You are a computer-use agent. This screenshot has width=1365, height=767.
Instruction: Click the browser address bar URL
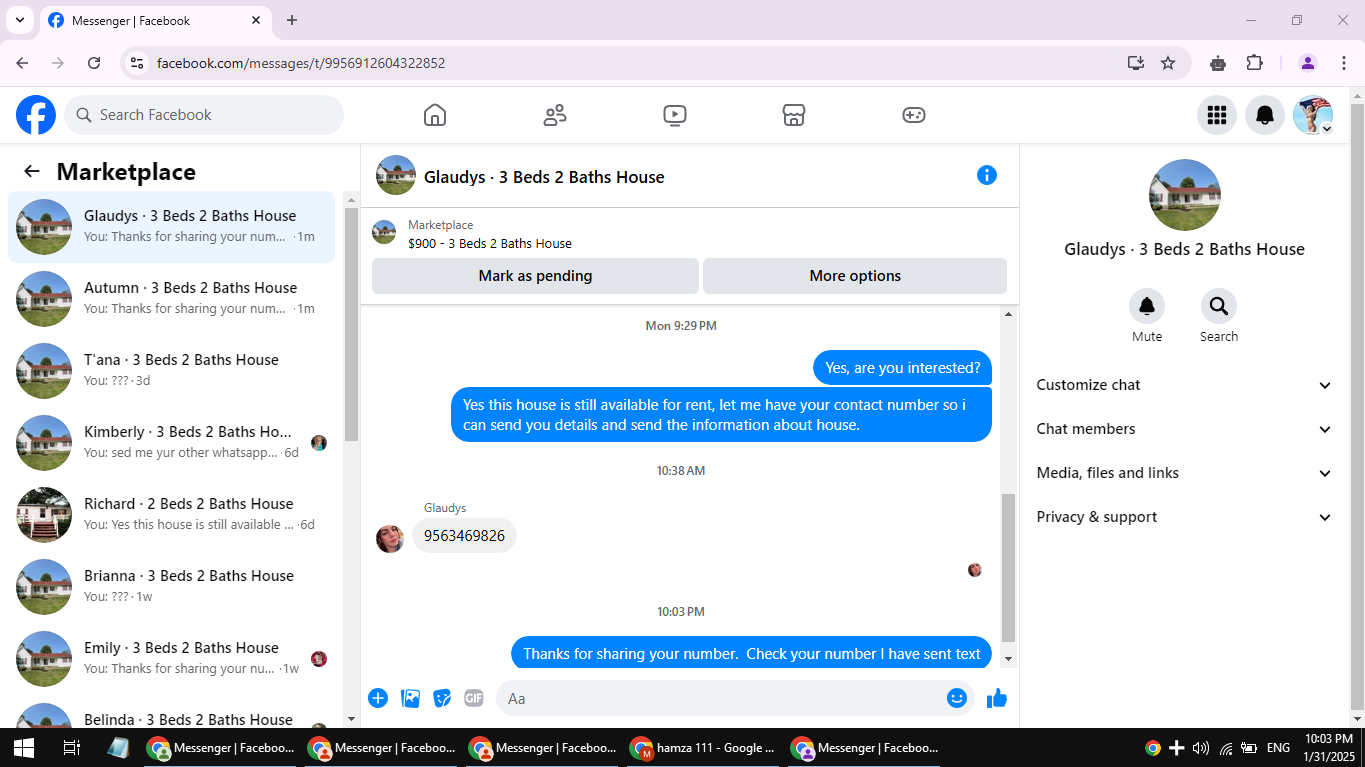pos(301,63)
